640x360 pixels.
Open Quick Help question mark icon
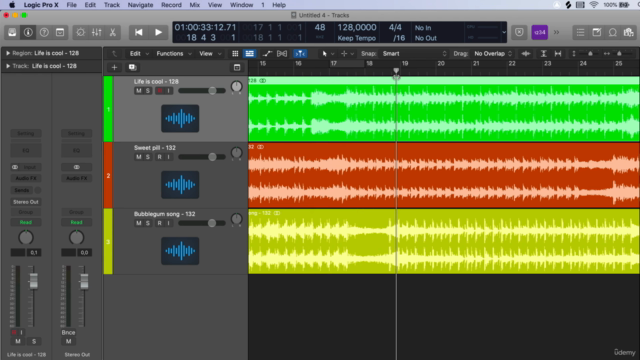click(44, 32)
